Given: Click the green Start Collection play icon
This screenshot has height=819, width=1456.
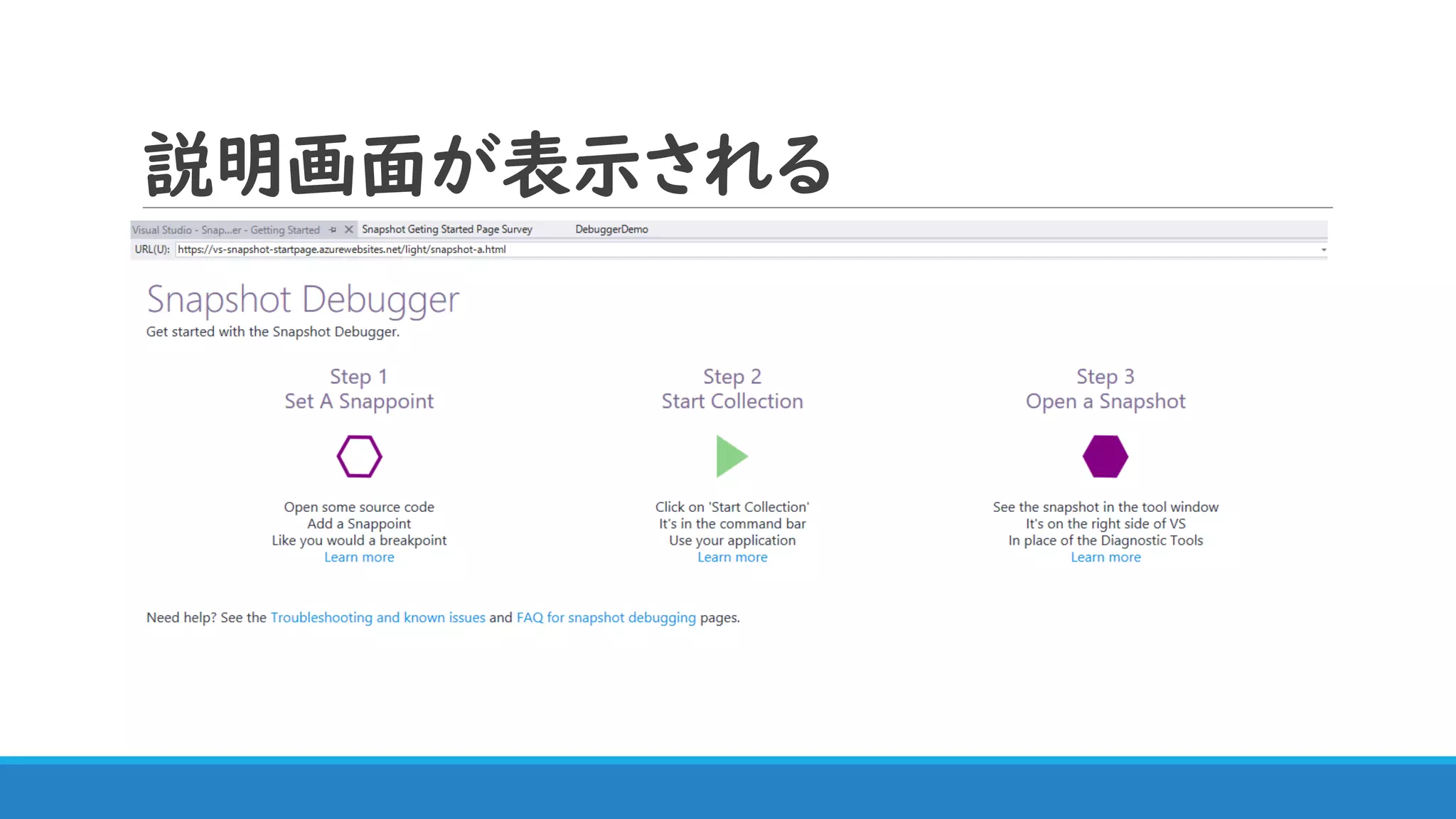Looking at the screenshot, I should pyautogui.click(x=732, y=456).
